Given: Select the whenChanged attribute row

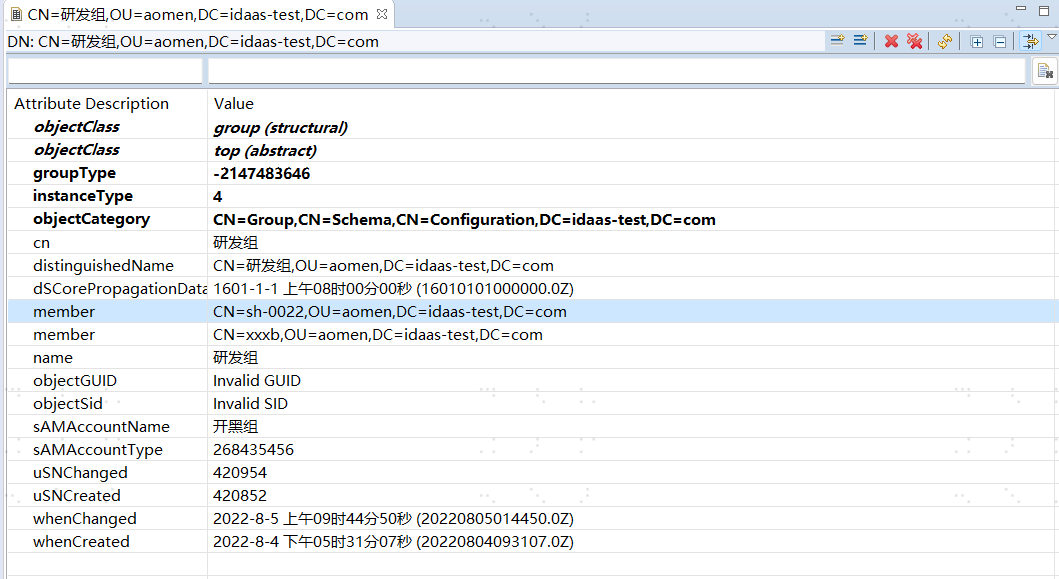Looking at the screenshot, I should [x=532, y=518].
